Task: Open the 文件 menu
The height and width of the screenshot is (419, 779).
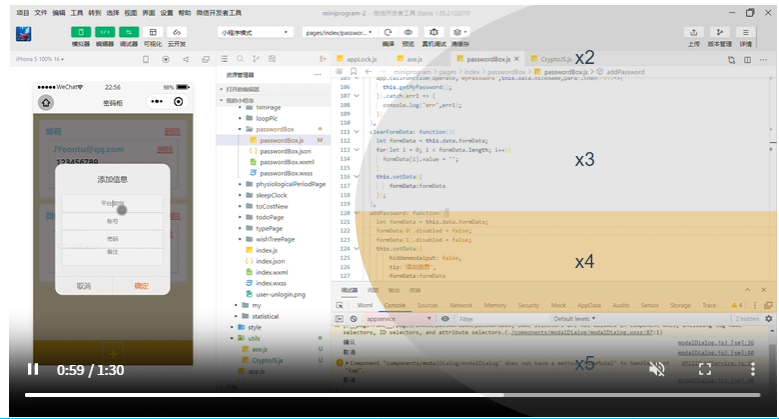Action: click(x=41, y=13)
